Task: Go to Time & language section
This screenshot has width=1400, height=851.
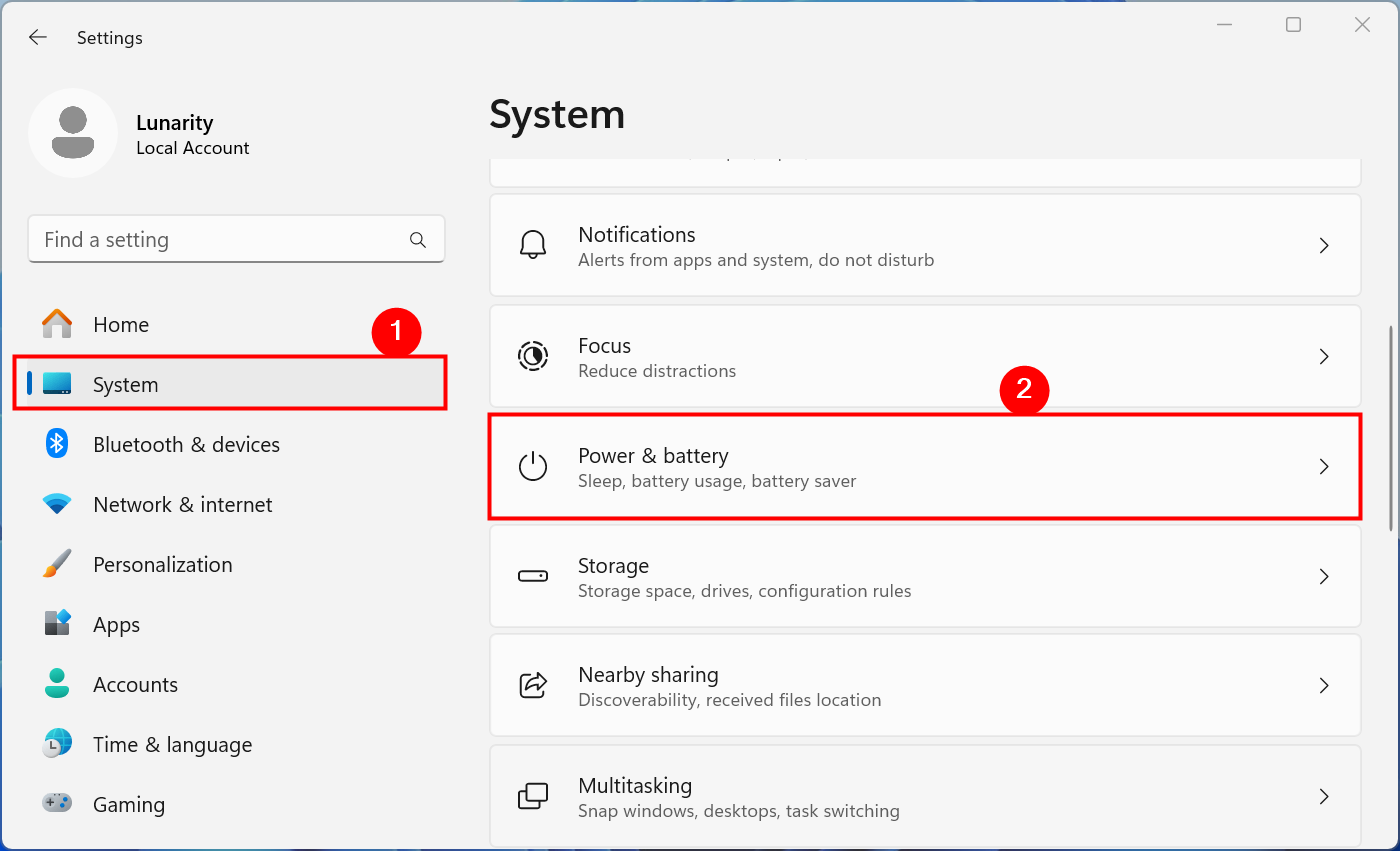Action: pos(172,745)
